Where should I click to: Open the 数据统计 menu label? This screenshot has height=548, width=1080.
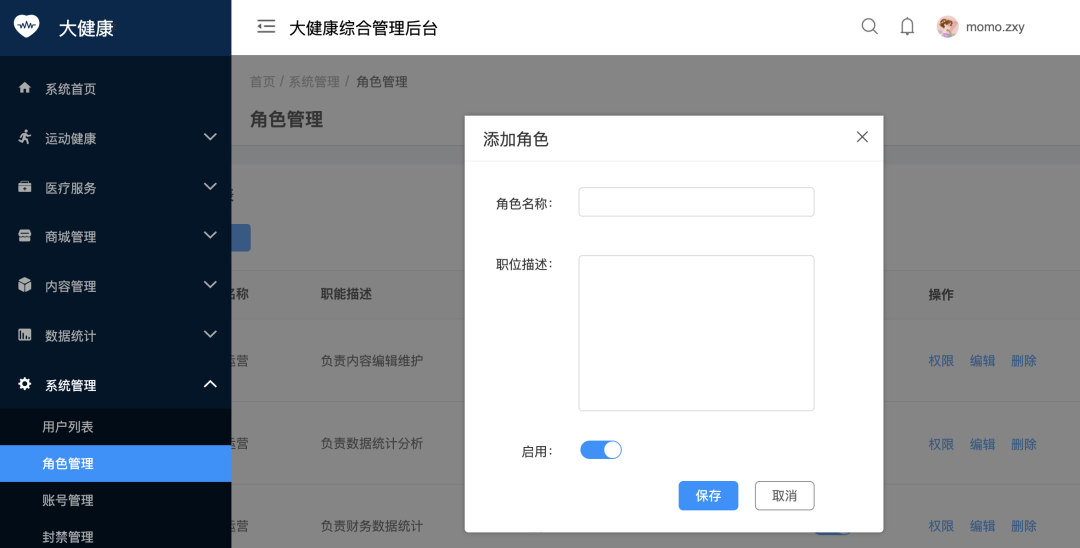point(70,336)
